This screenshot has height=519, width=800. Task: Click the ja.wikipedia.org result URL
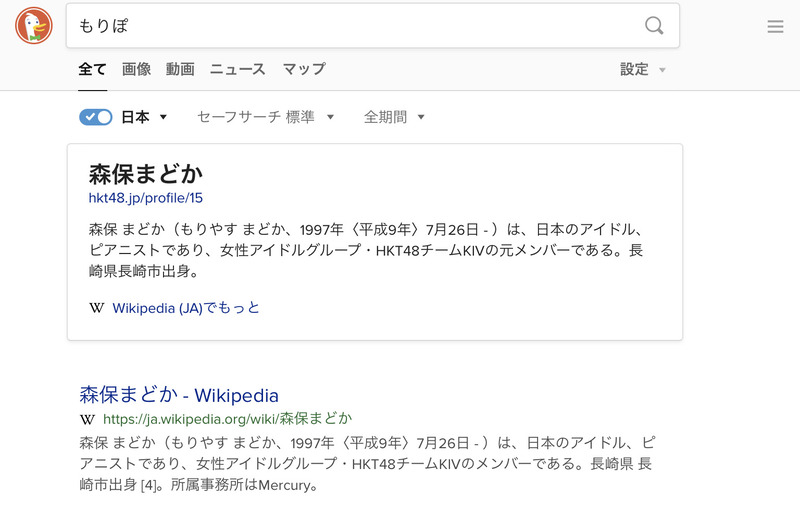point(227,419)
